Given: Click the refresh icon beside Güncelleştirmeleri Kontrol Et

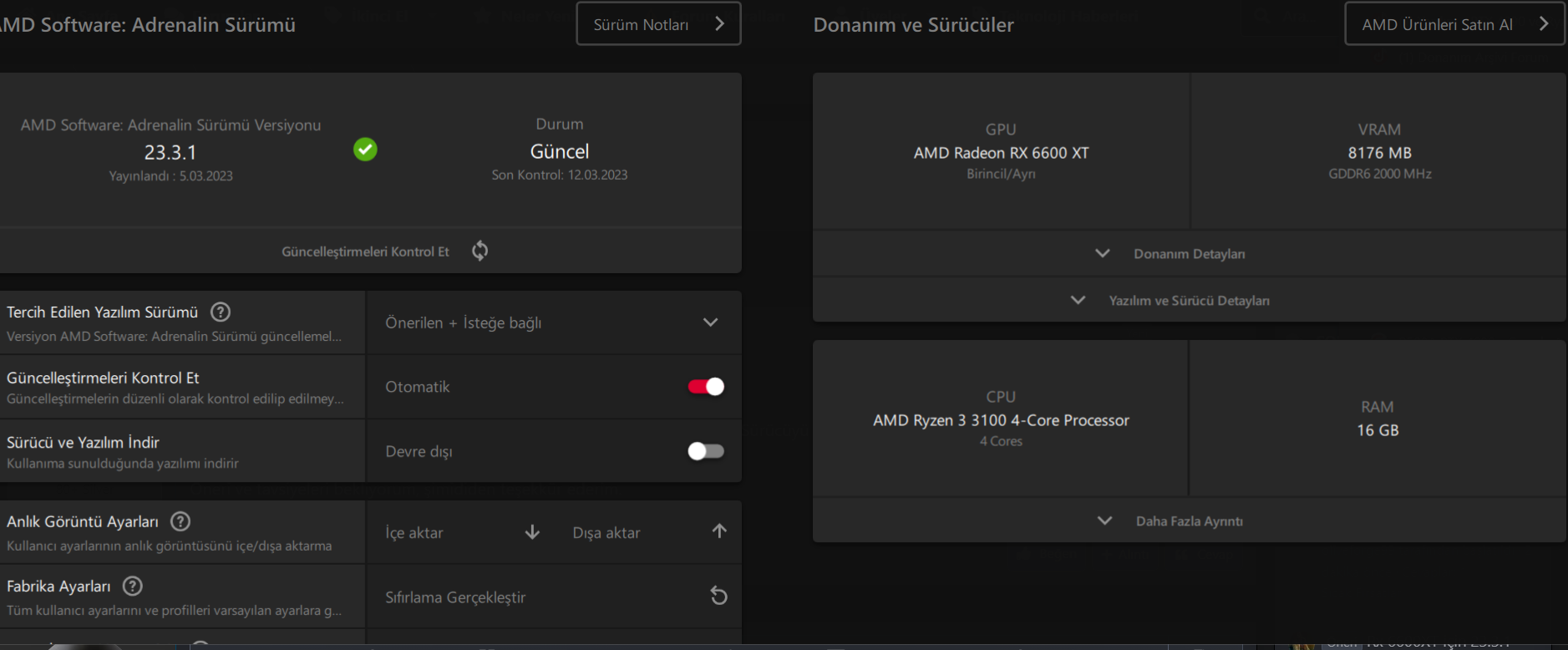Looking at the screenshot, I should [x=480, y=251].
